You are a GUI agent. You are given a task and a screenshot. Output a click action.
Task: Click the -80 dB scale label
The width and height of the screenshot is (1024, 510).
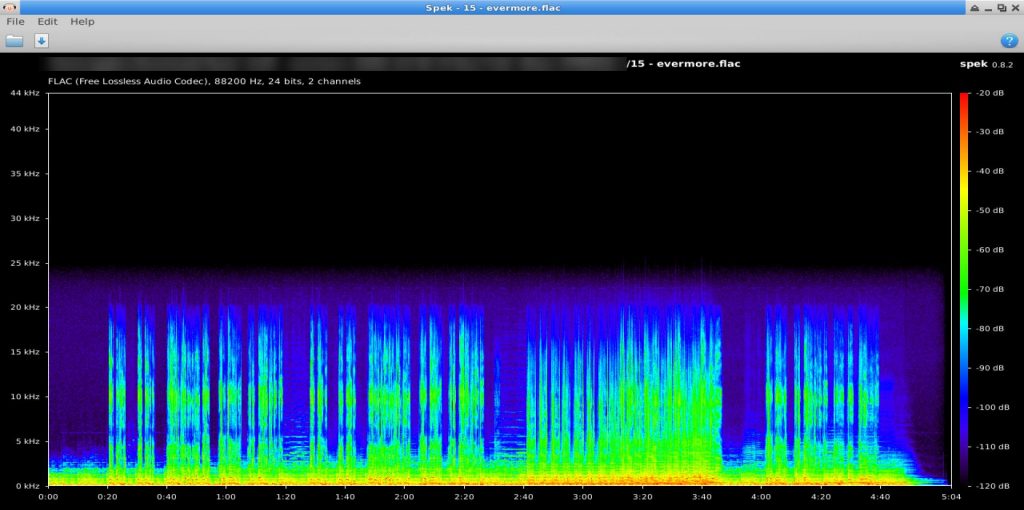click(x=989, y=328)
